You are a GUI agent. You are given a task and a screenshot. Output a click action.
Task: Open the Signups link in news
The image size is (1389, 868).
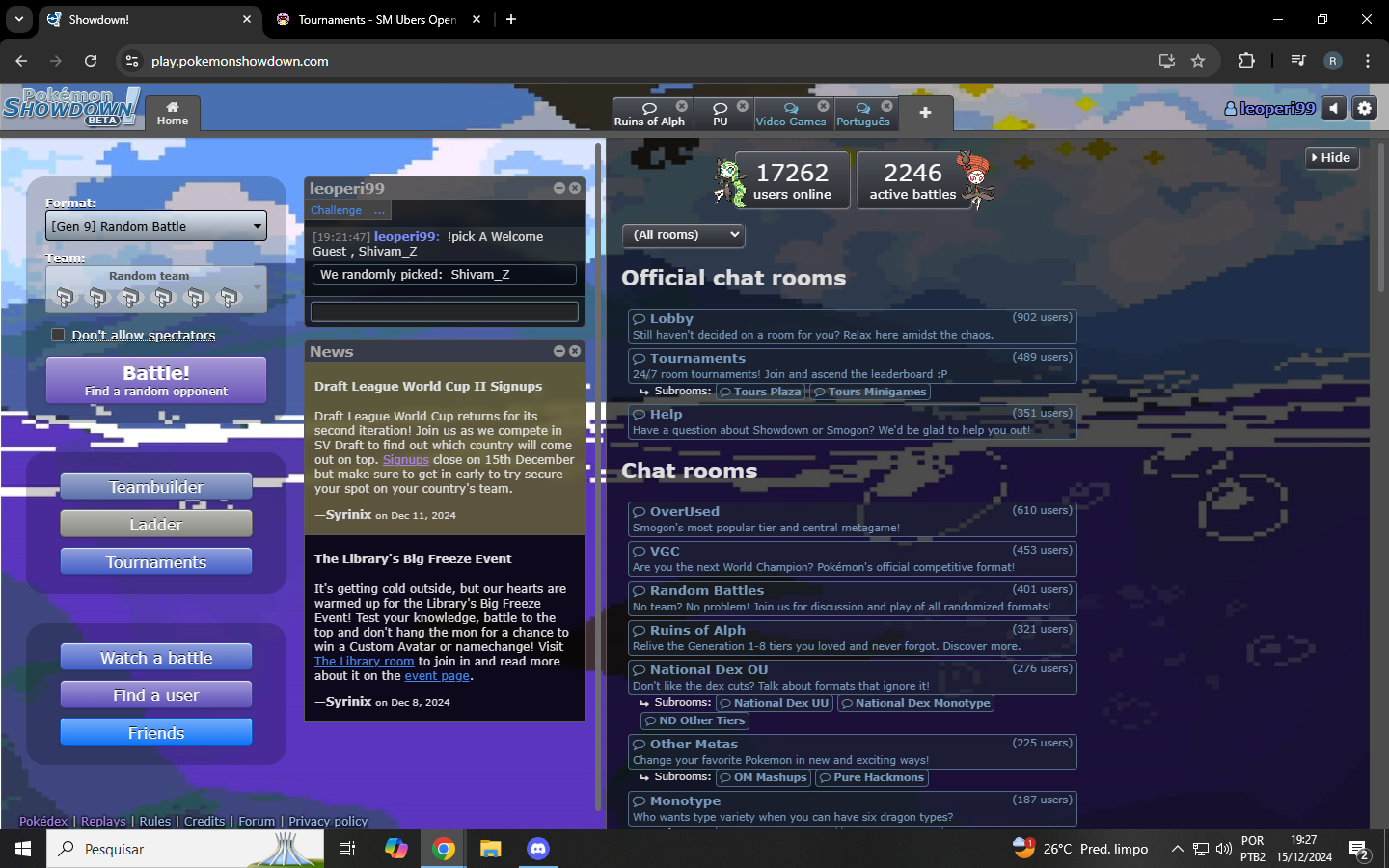[x=406, y=460]
